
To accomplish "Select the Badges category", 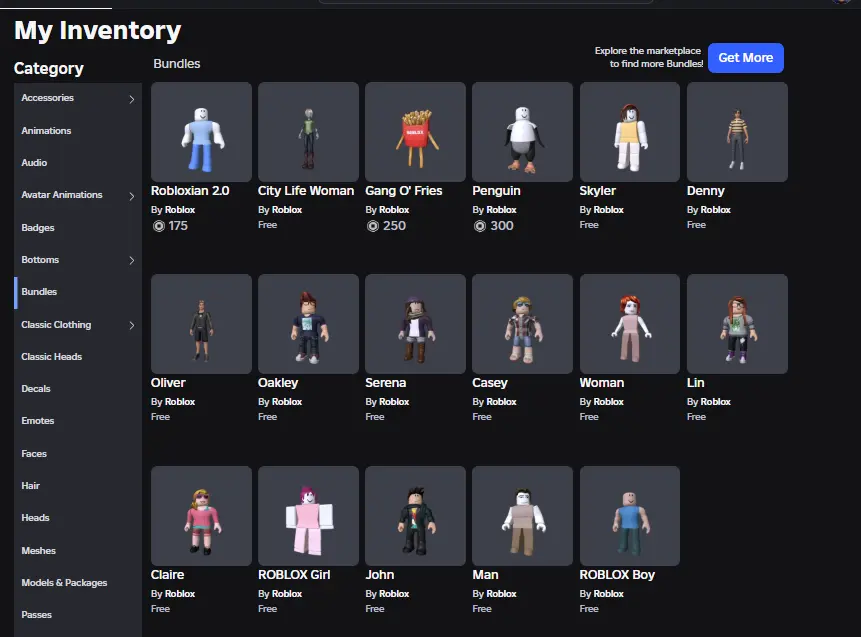I will [x=38, y=228].
